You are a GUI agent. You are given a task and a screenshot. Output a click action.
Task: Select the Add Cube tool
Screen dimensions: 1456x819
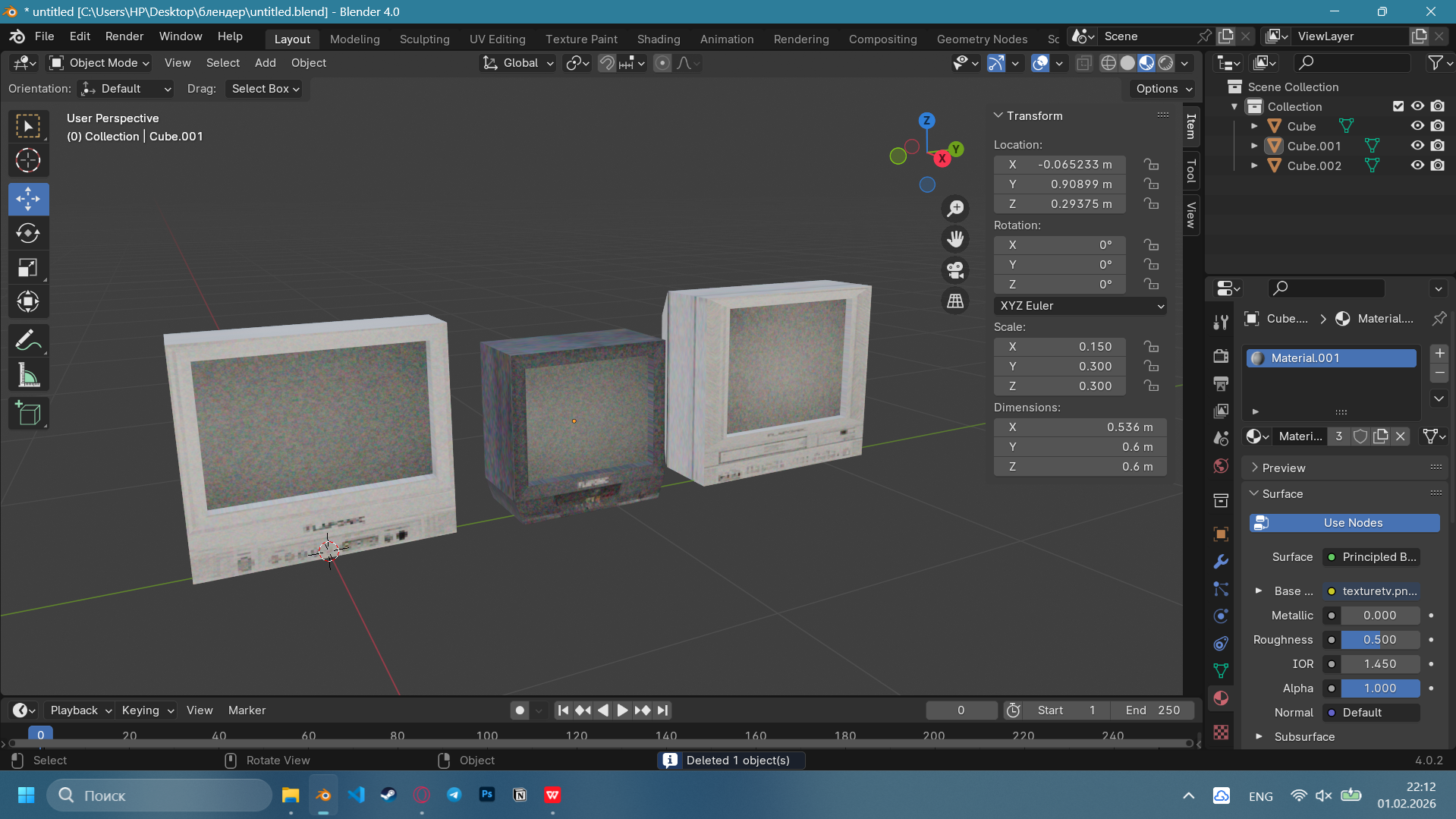pos(28,414)
